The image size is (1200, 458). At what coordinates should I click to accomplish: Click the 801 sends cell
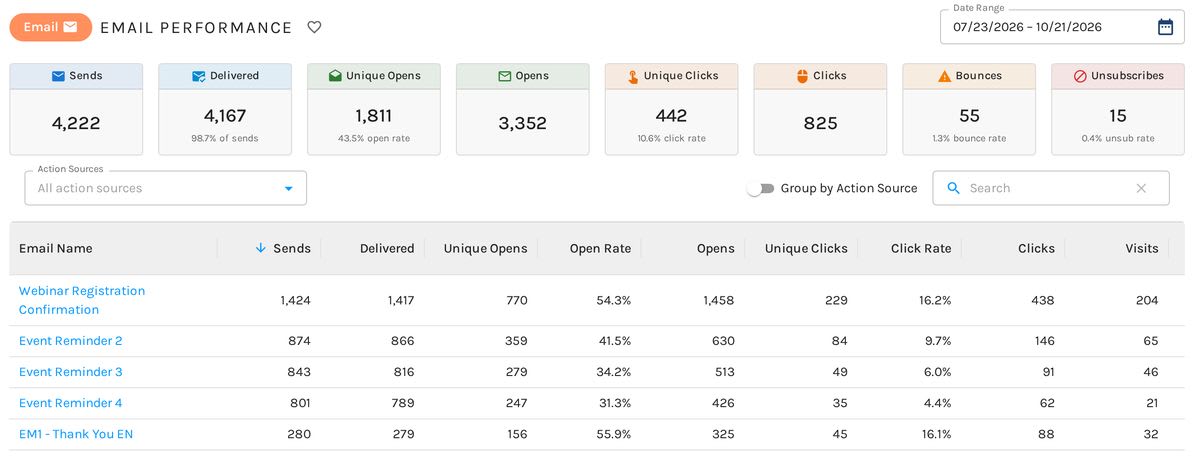click(x=299, y=403)
